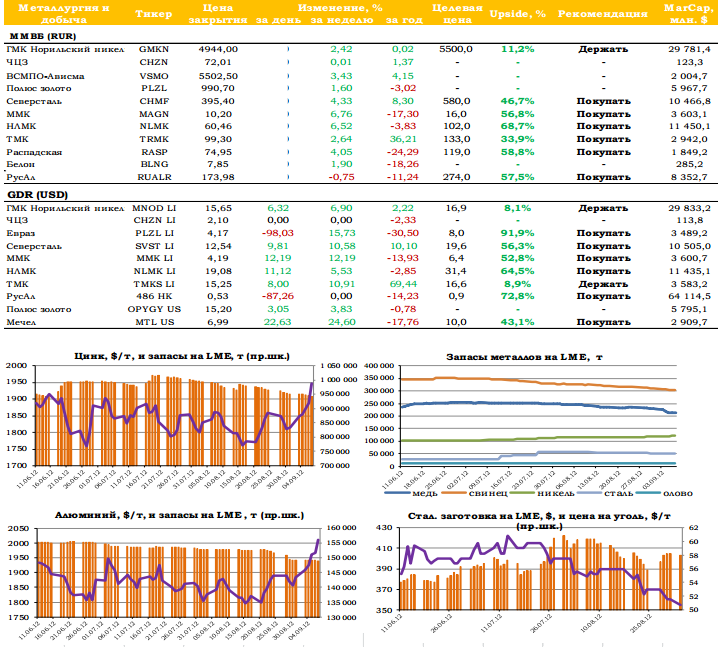Click the MAGN ticker cell
718x649 pixels.
(154, 114)
